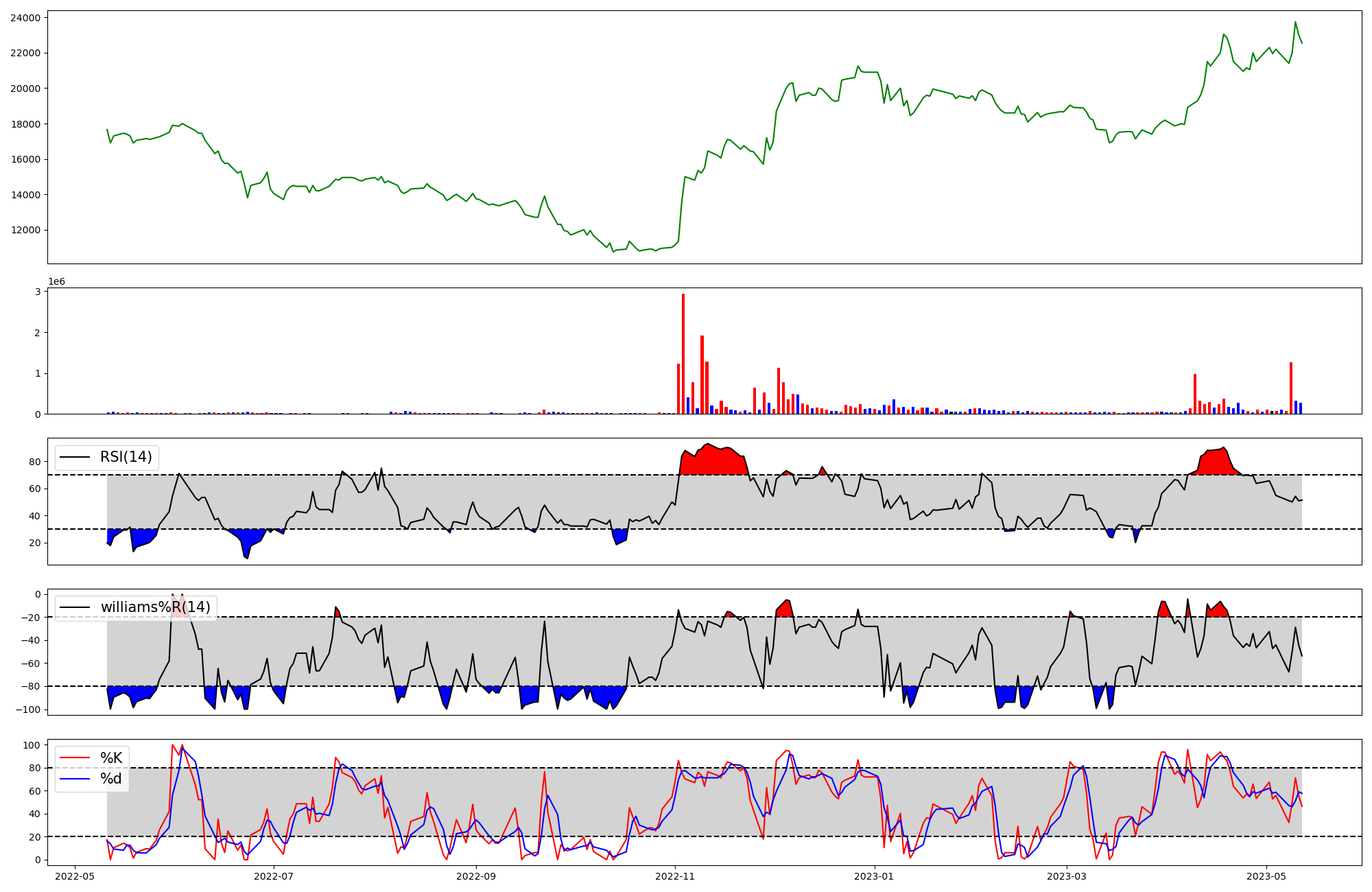
Task: Select the 2023-03 date tick label
Action: (x=1067, y=876)
